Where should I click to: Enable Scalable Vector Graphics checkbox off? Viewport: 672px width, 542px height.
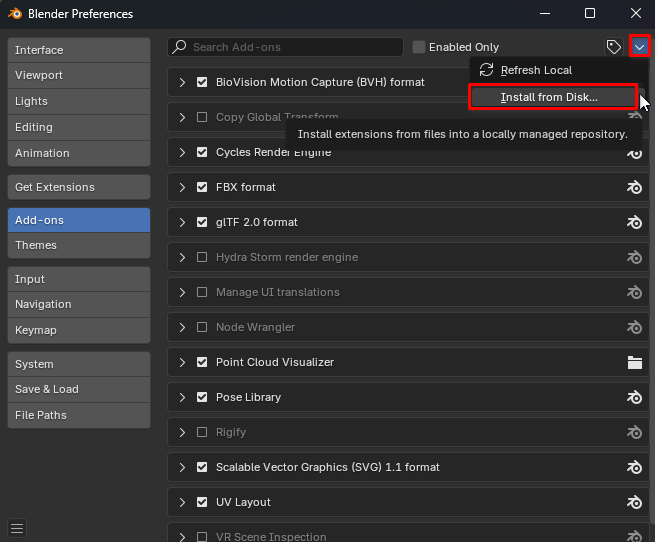[202, 467]
